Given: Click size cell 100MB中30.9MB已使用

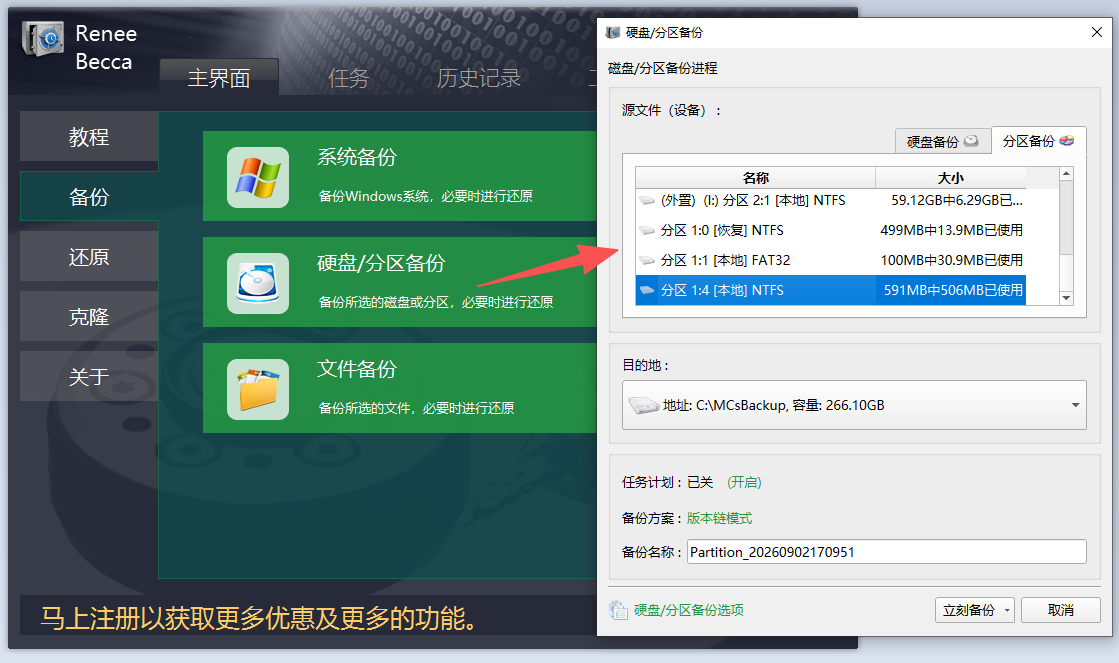Looking at the screenshot, I should (951, 260).
